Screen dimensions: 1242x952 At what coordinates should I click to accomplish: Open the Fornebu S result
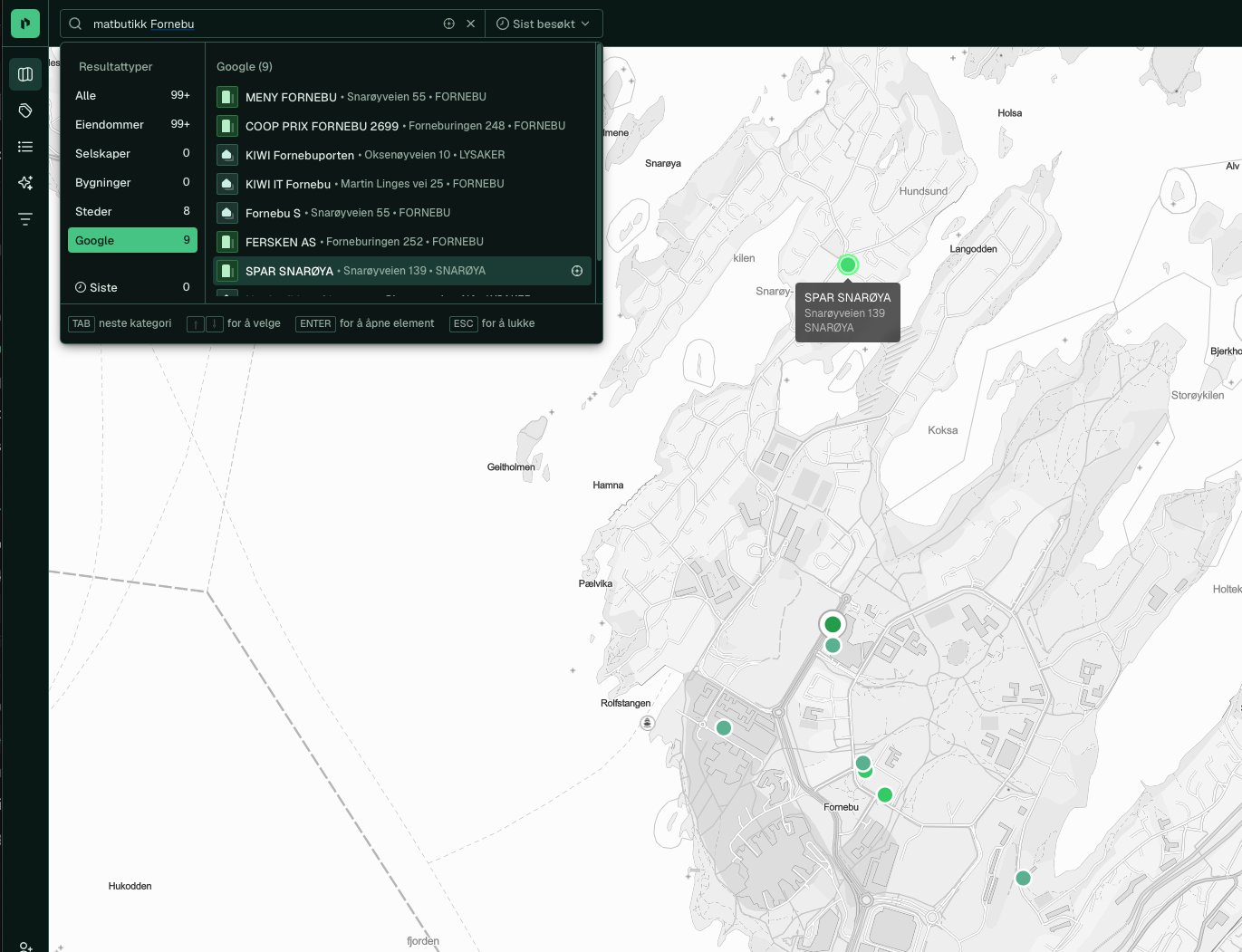[402, 213]
